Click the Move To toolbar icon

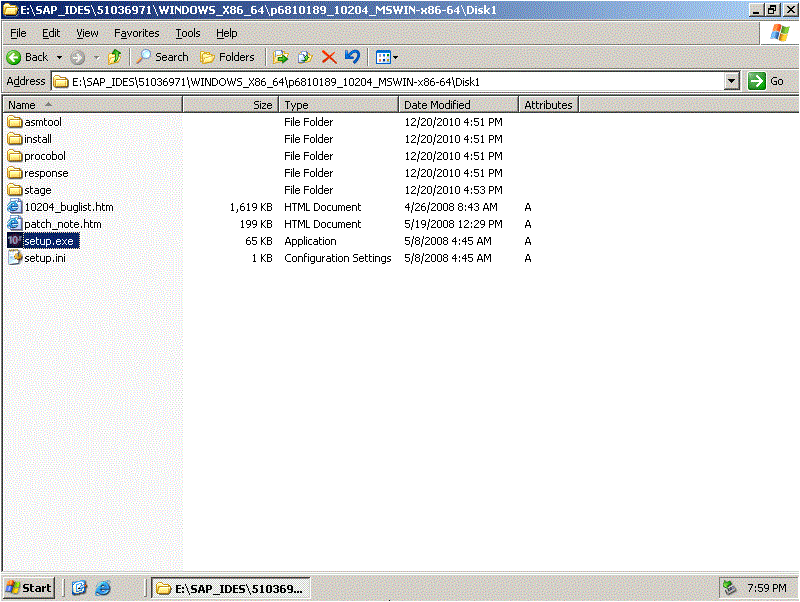tap(281, 57)
